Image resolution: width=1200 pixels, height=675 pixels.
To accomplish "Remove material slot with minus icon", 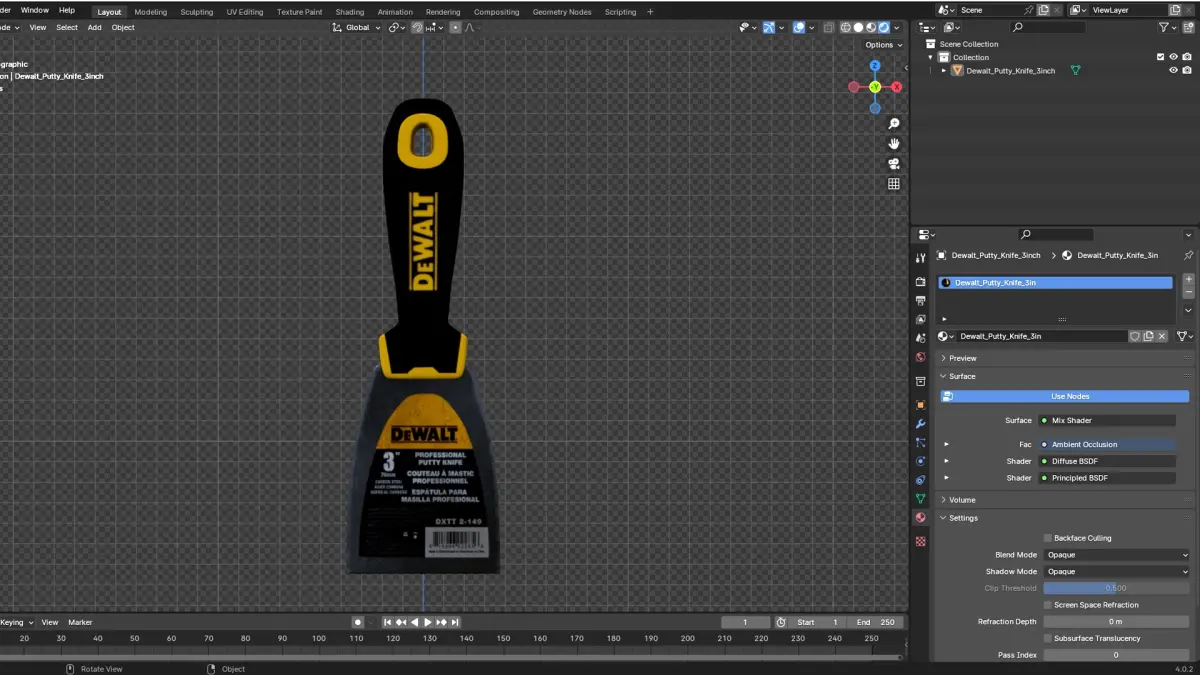I will 1188,293.
